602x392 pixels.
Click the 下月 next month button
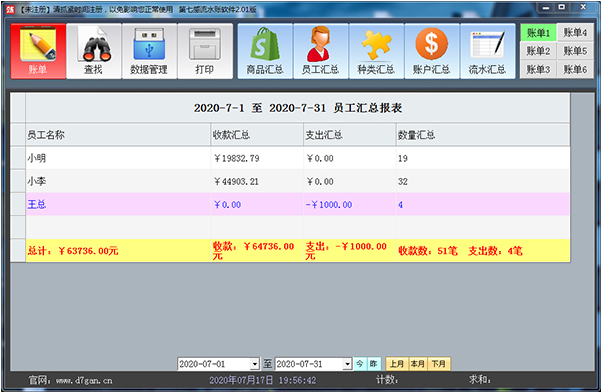click(438, 364)
